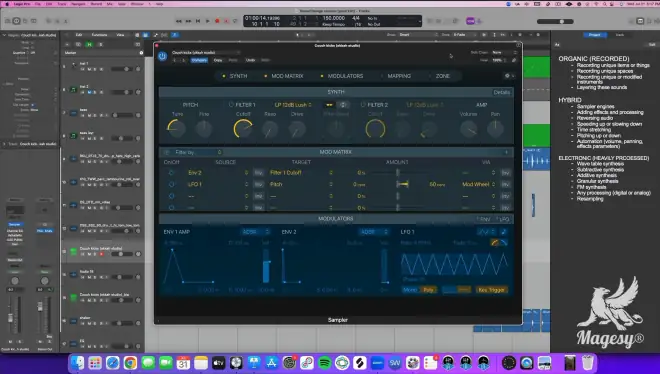Click the Undo button in Sampler header
660x374 pixels.
[250, 60]
